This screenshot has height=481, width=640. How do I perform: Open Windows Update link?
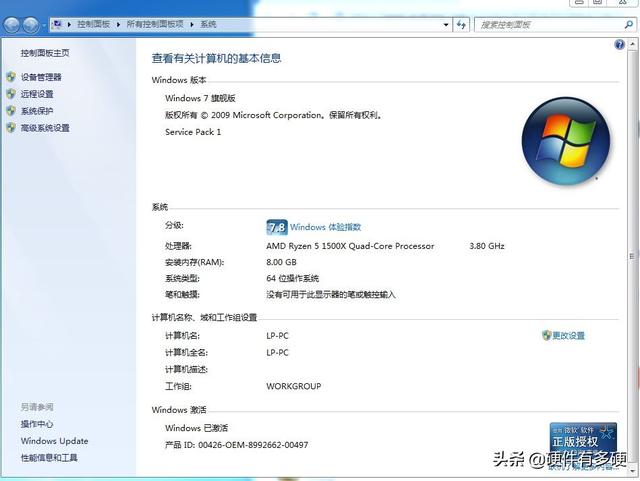pos(55,441)
